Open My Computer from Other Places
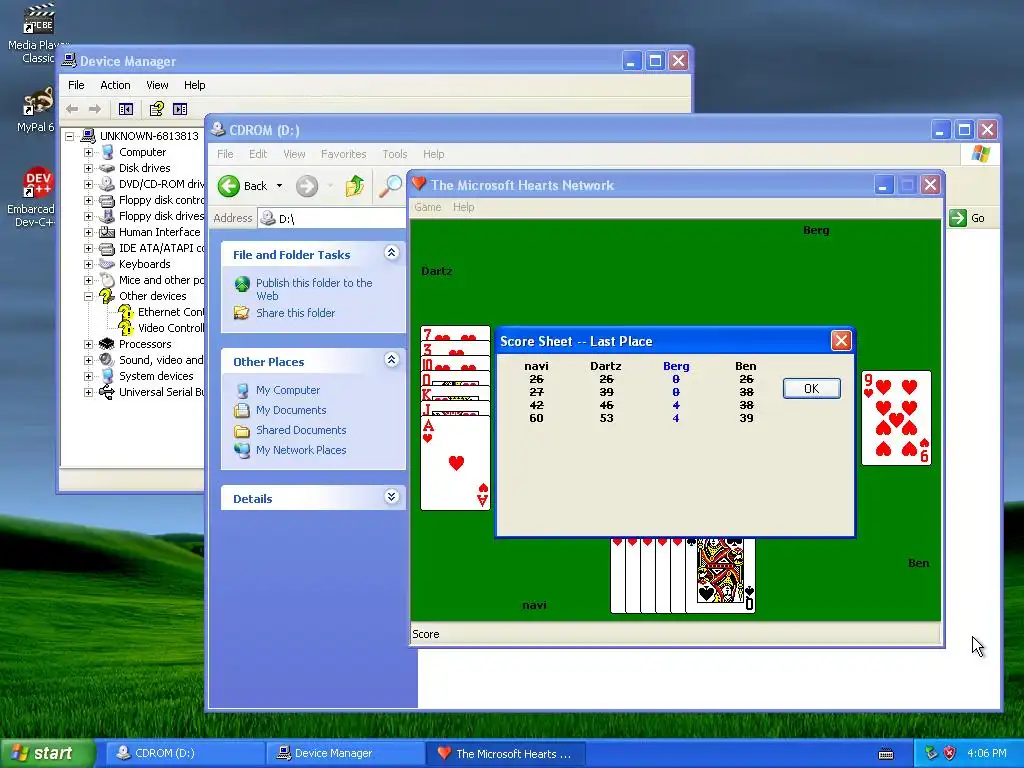The height and width of the screenshot is (768, 1024). tap(288, 390)
